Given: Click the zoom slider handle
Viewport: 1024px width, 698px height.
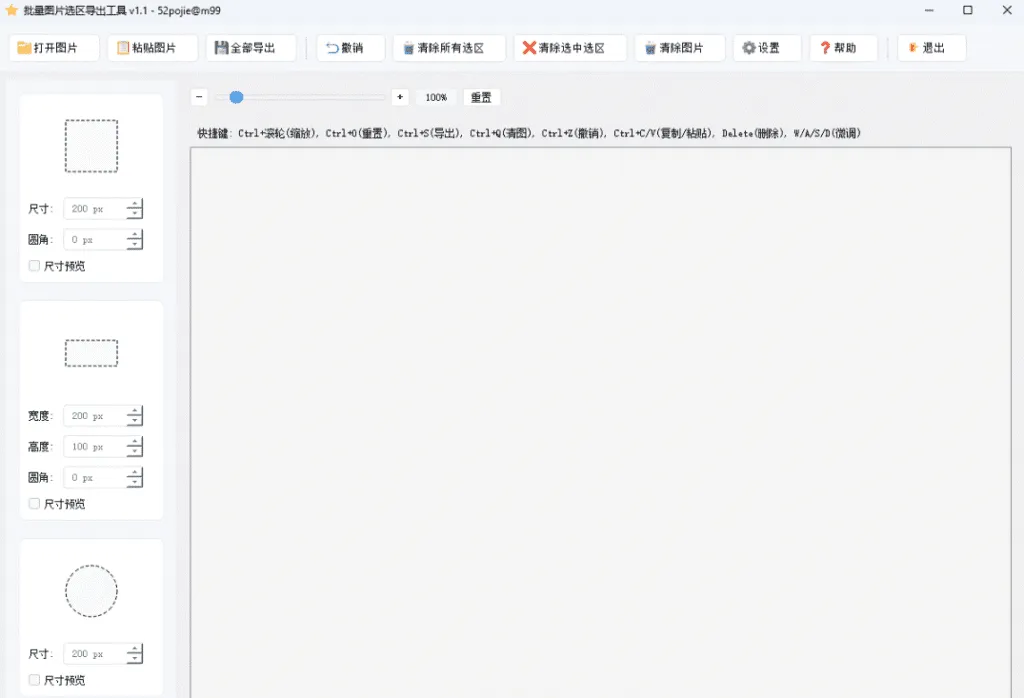Looking at the screenshot, I should coord(236,97).
